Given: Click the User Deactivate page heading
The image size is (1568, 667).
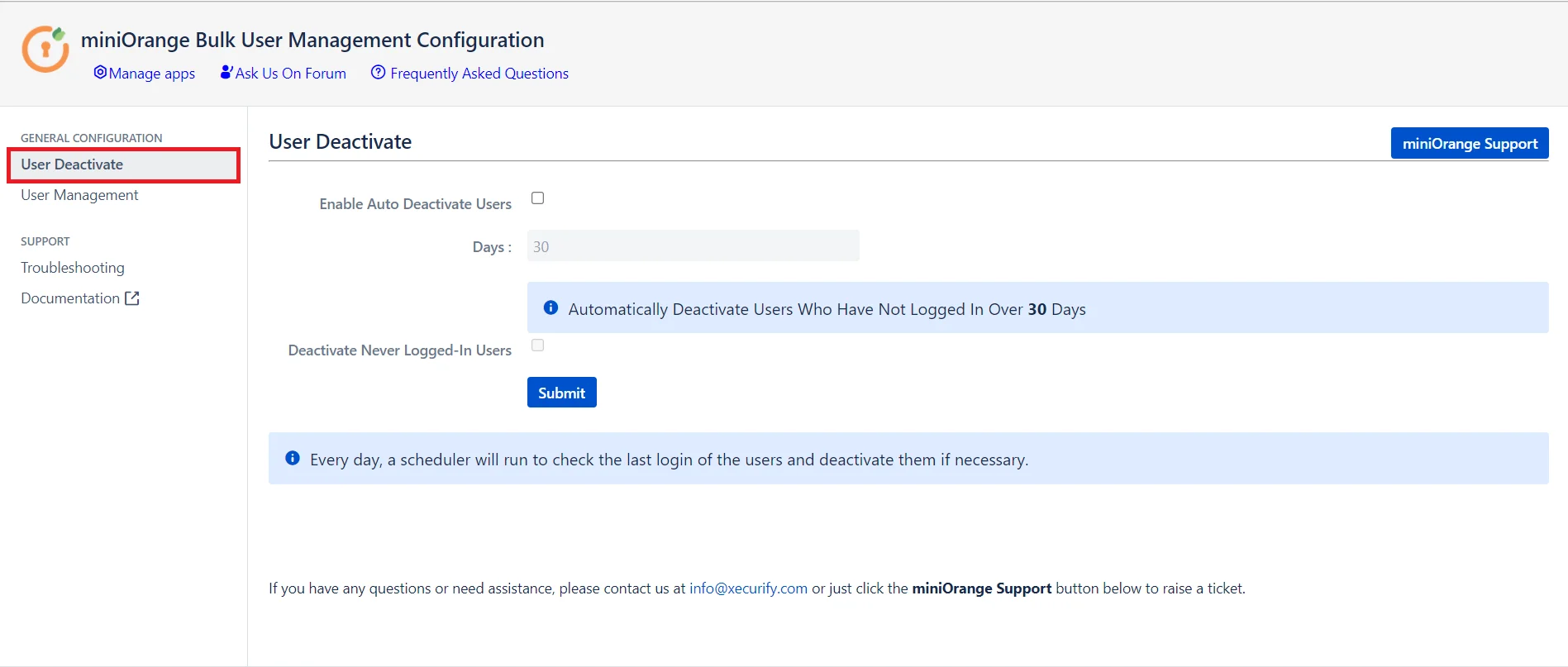Looking at the screenshot, I should [x=341, y=141].
